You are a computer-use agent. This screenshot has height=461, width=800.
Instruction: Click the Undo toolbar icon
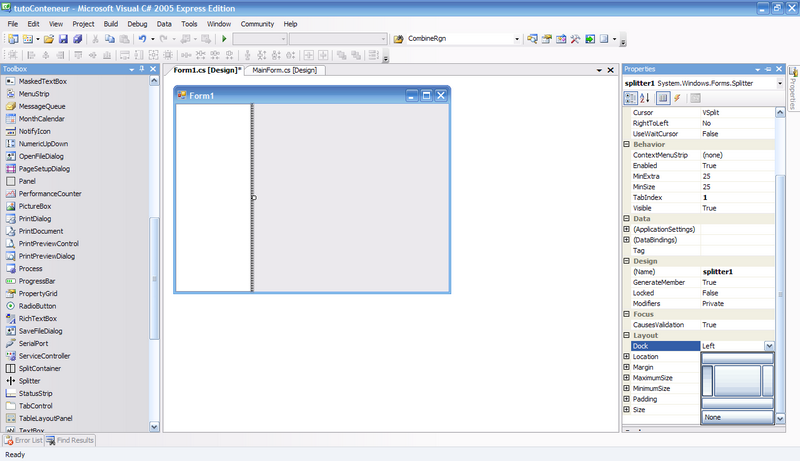[x=143, y=39]
